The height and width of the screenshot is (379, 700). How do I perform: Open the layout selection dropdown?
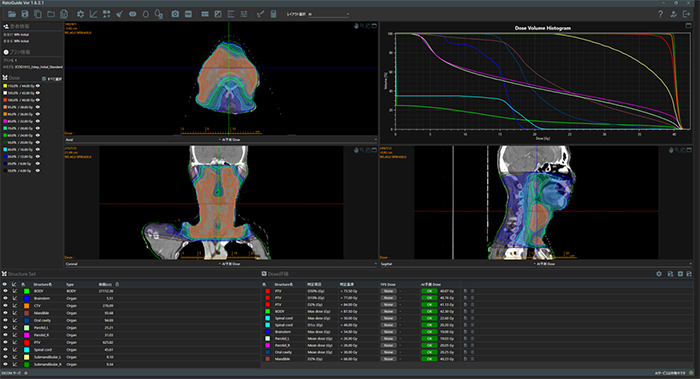pos(328,14)
